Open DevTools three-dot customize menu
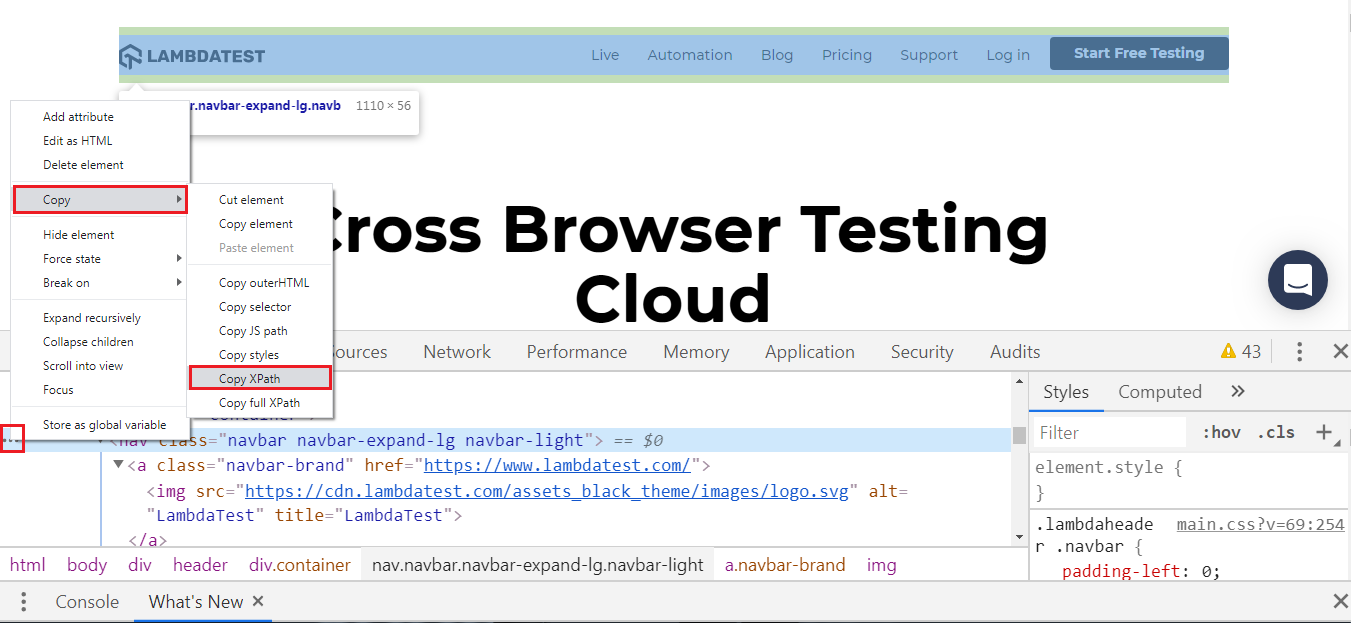Image resolution: width=1351 pixels, height=623 pixels. (x=1299, y=352)
